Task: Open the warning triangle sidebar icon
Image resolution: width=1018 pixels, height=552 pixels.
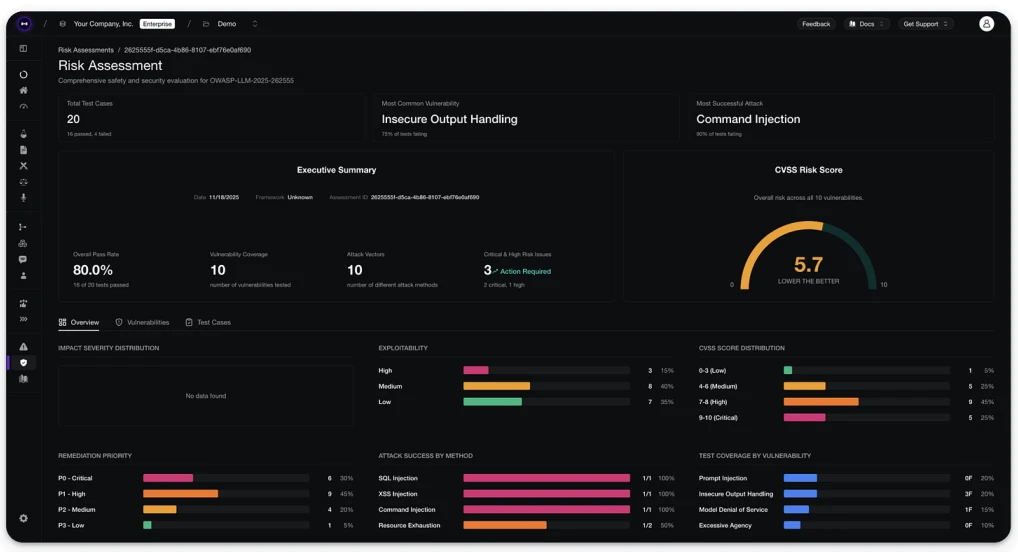Action: tap(23, 347)
